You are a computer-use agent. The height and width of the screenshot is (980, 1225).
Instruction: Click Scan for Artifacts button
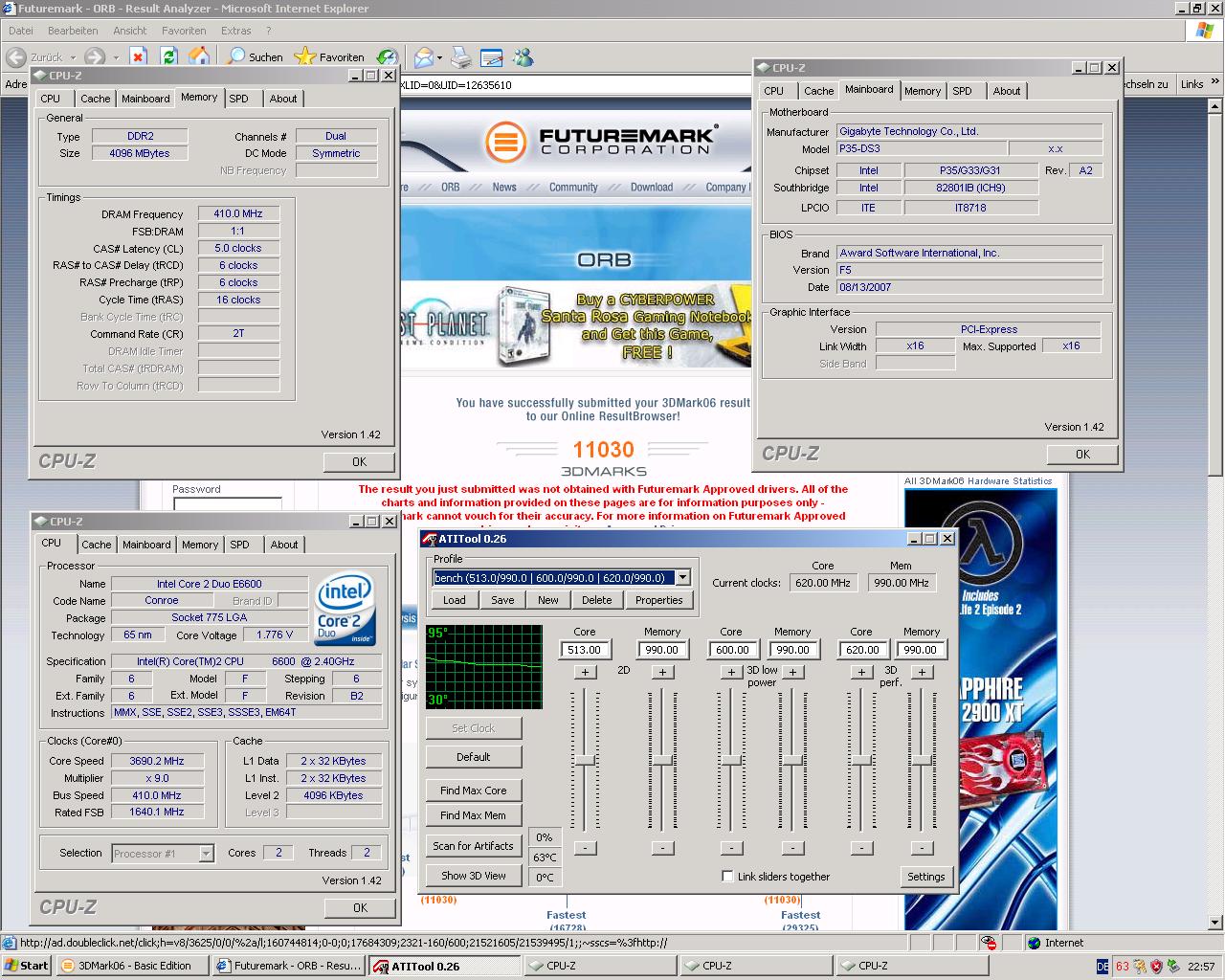coord(474,846)
